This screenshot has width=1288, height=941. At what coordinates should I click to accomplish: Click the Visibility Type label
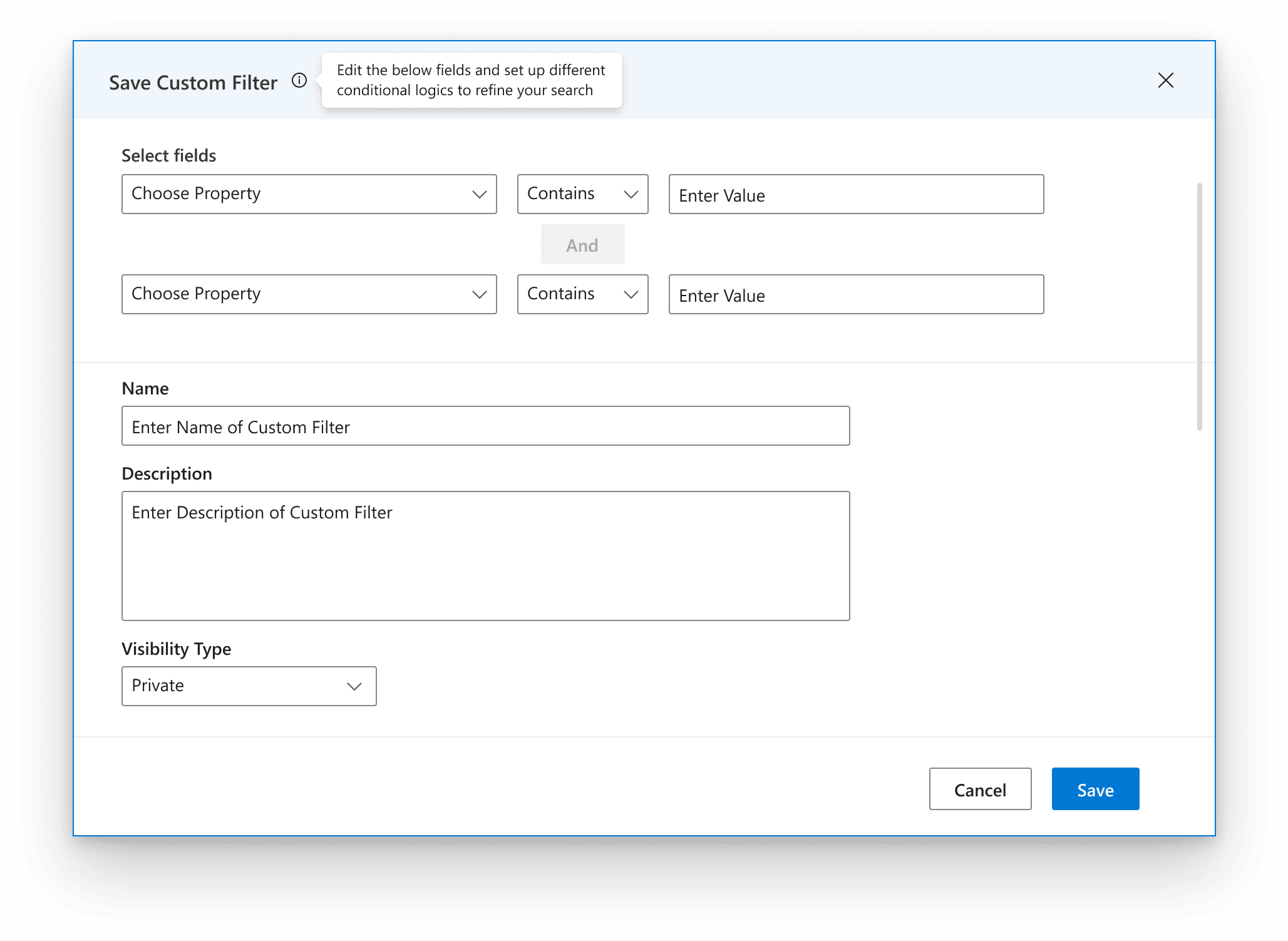[x=176, y=649]
